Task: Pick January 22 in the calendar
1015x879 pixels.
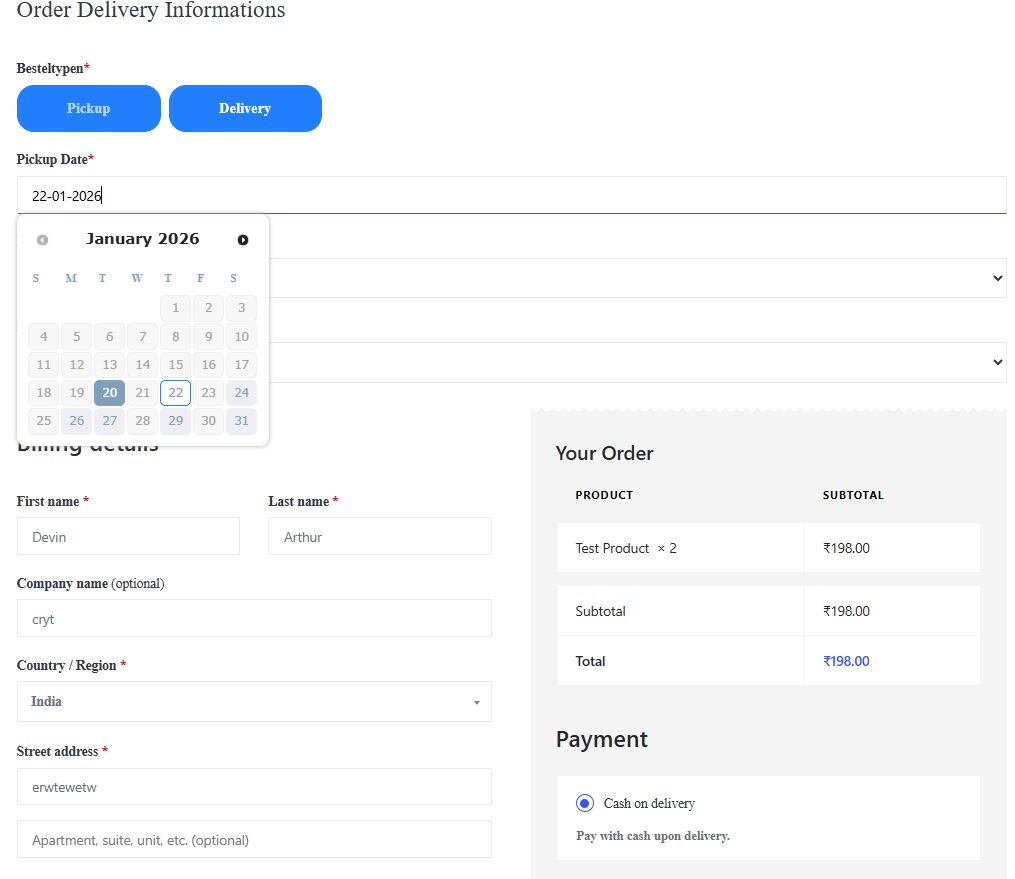Action: (x=175, y=393)
